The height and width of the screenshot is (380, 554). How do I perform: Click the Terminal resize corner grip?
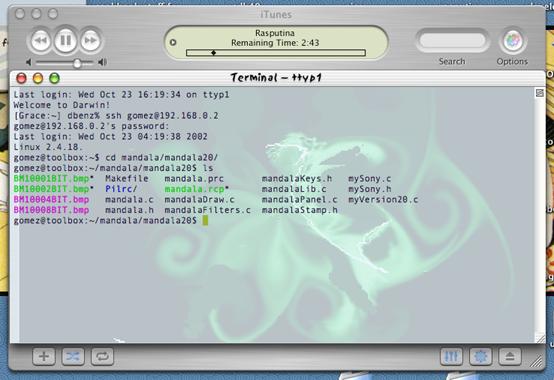pos(541,339)
